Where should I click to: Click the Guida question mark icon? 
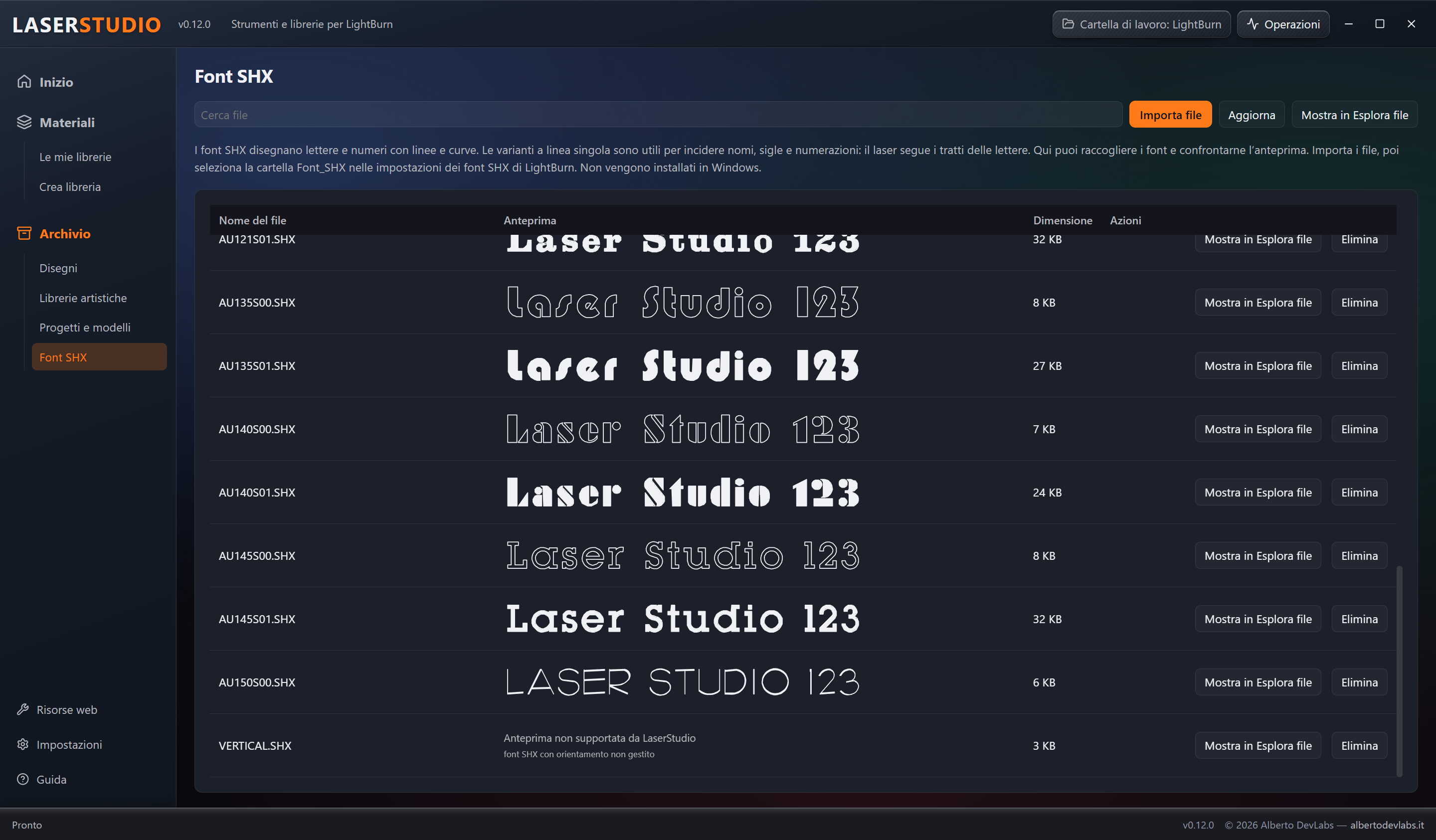click(x=23, y=779)
